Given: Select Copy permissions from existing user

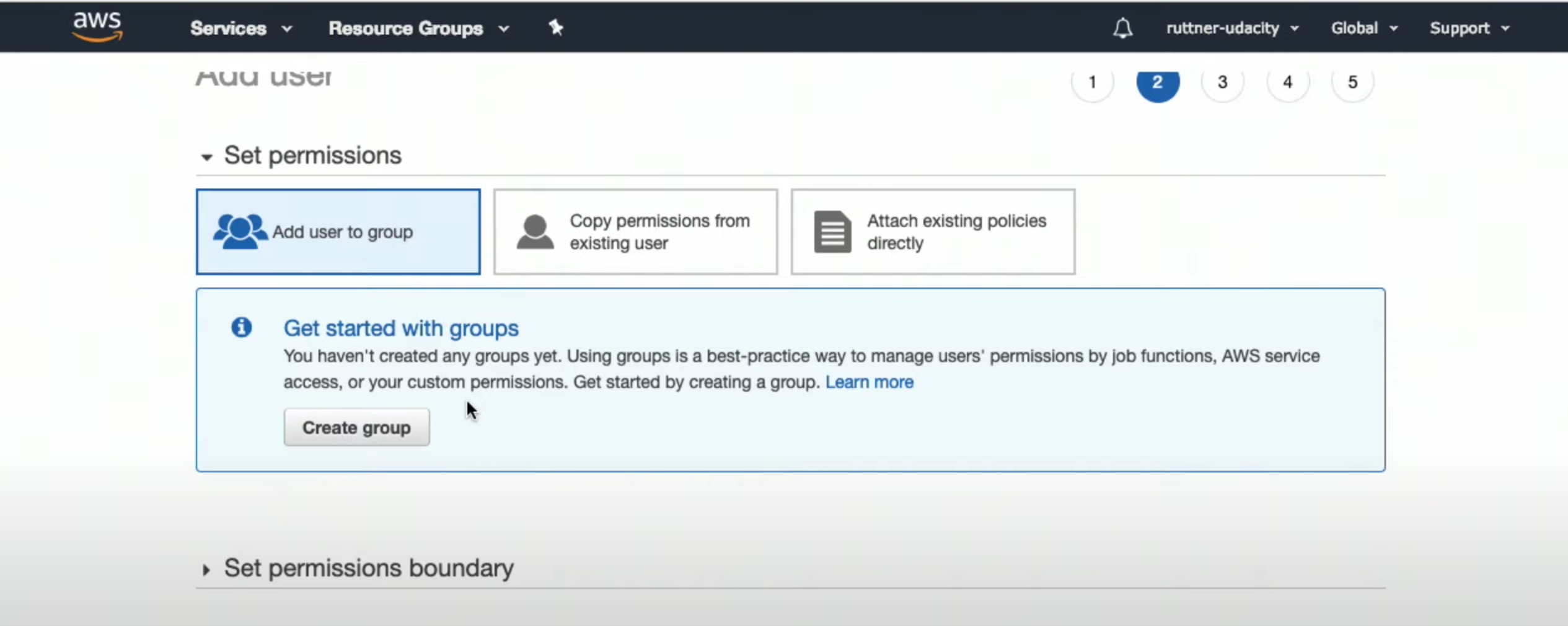Looking at the screenshot, I should 635,232.
